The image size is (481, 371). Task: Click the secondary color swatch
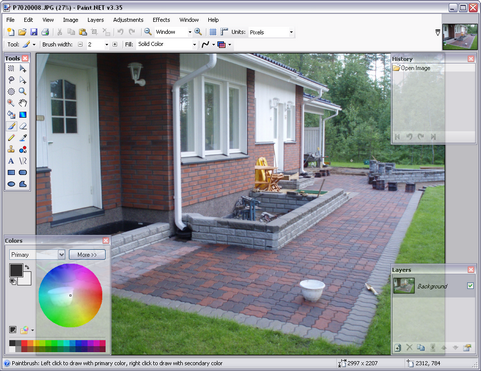[x=27, y=280]
